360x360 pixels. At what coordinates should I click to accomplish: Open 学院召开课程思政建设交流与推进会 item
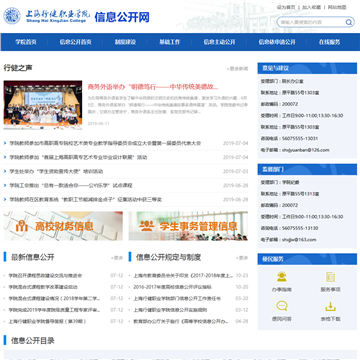(45, 276)
